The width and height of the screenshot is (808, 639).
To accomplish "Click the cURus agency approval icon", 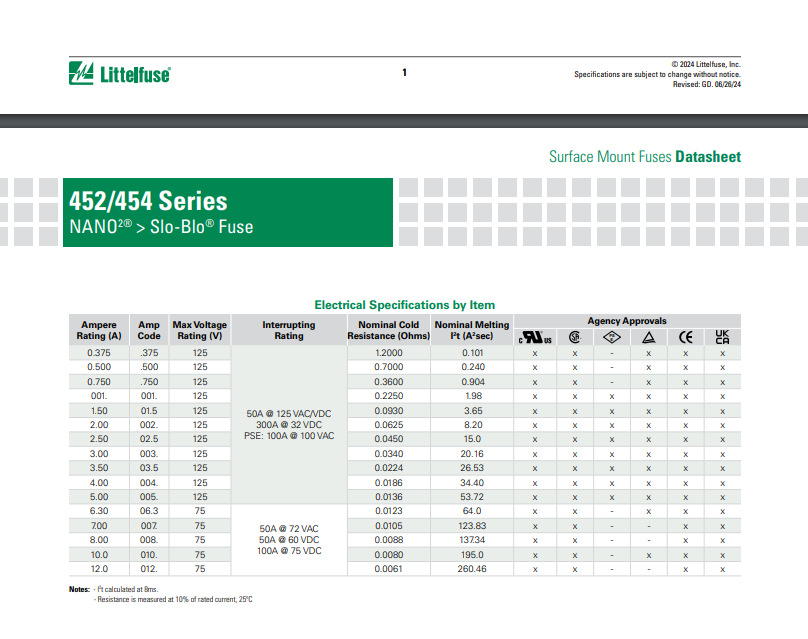I will pyautogui.click(x=535, y=338).
